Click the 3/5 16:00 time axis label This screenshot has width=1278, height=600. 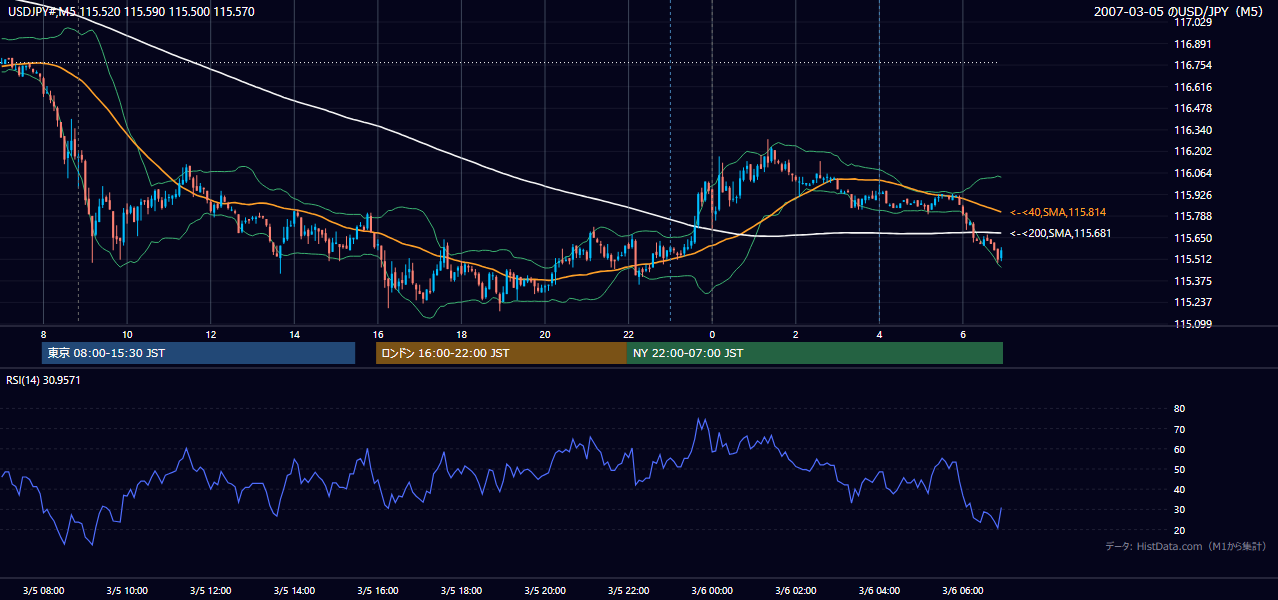pyautogui.click(x=378, y=590)
